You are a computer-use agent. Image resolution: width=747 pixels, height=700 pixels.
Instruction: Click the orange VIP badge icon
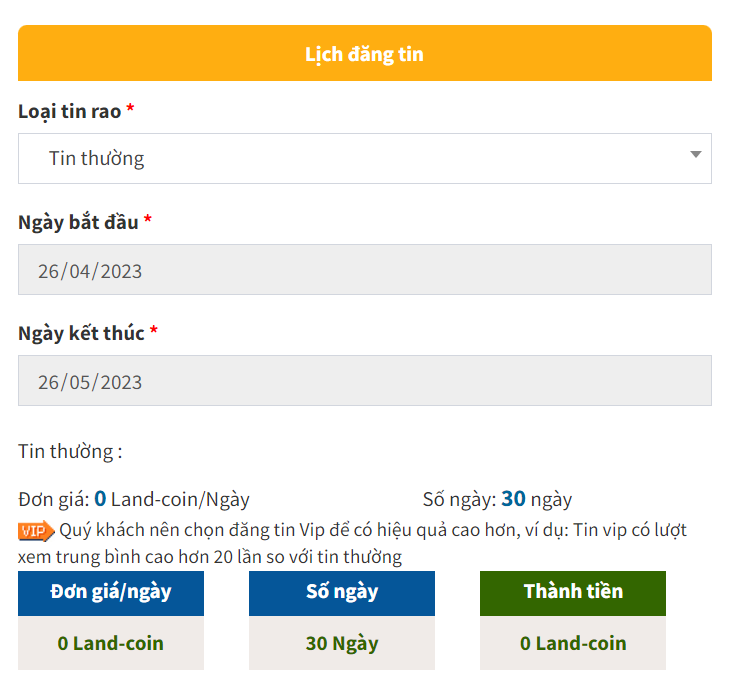[x=36, y=531]
